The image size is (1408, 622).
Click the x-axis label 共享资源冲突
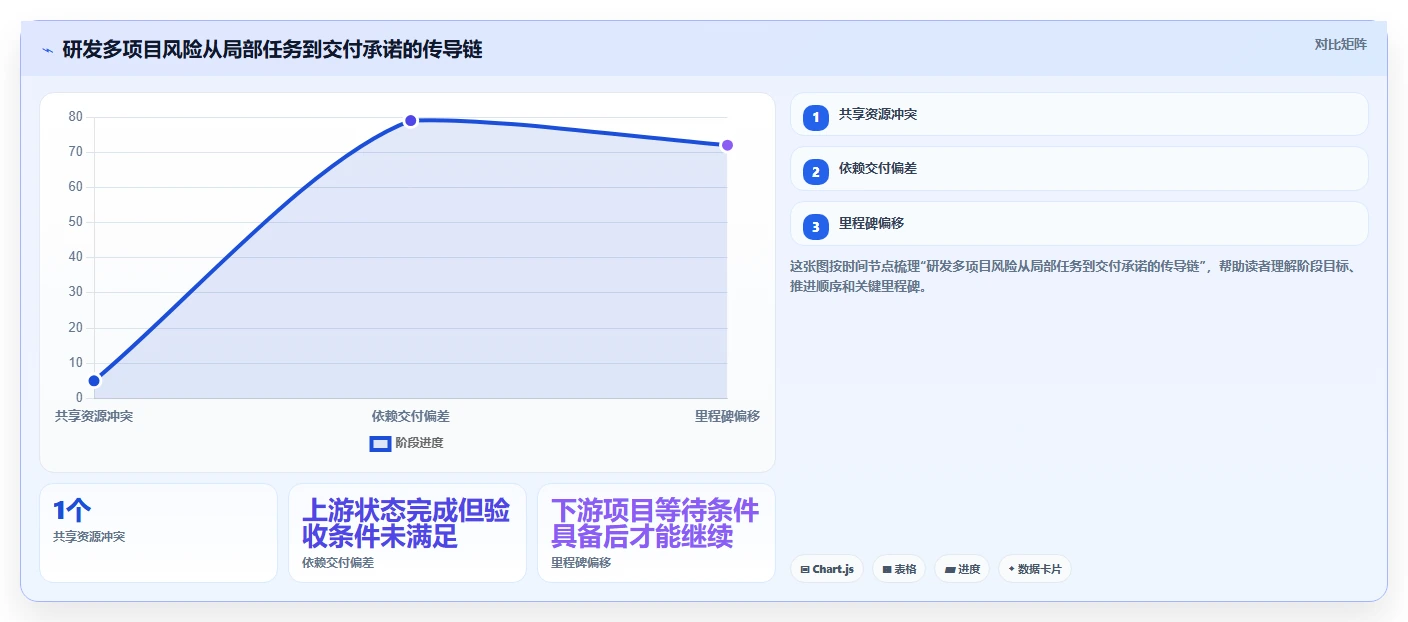pos(94,416)
